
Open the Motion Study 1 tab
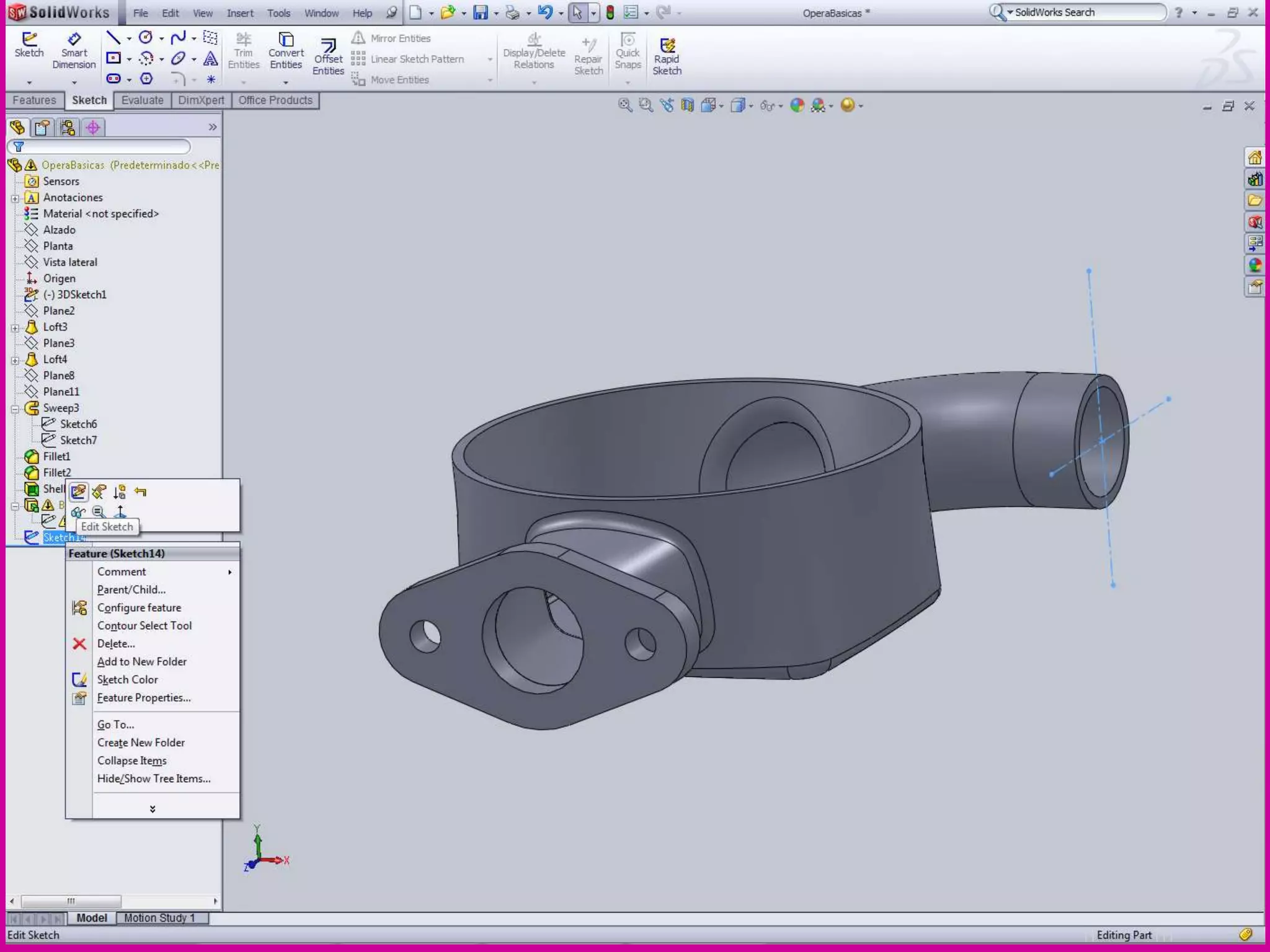tap(159, 918)
